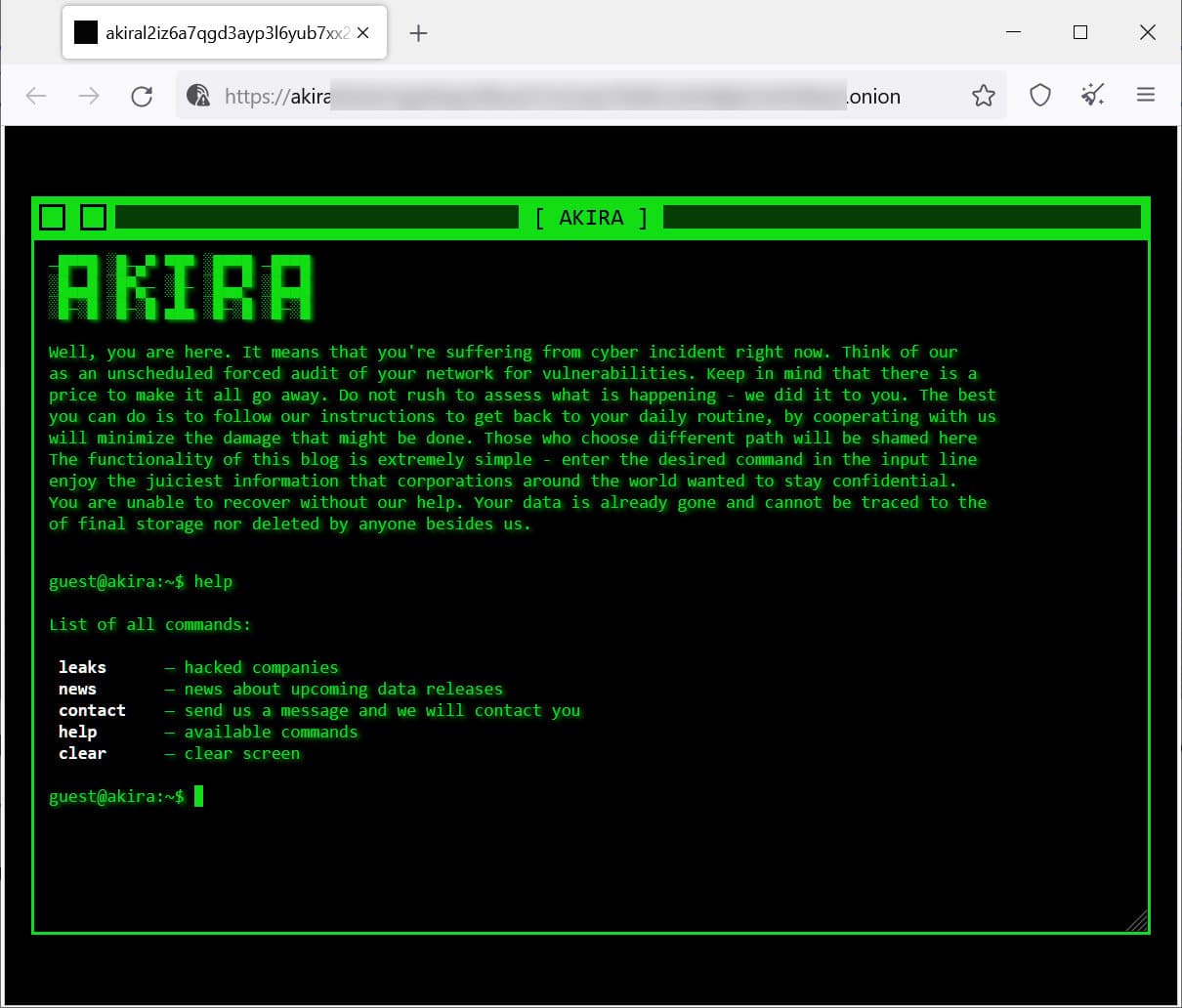Screen dimensions: 1182x1008
Task: Click the blinking terminal cursor block
Action: click(x=200, y=796)
